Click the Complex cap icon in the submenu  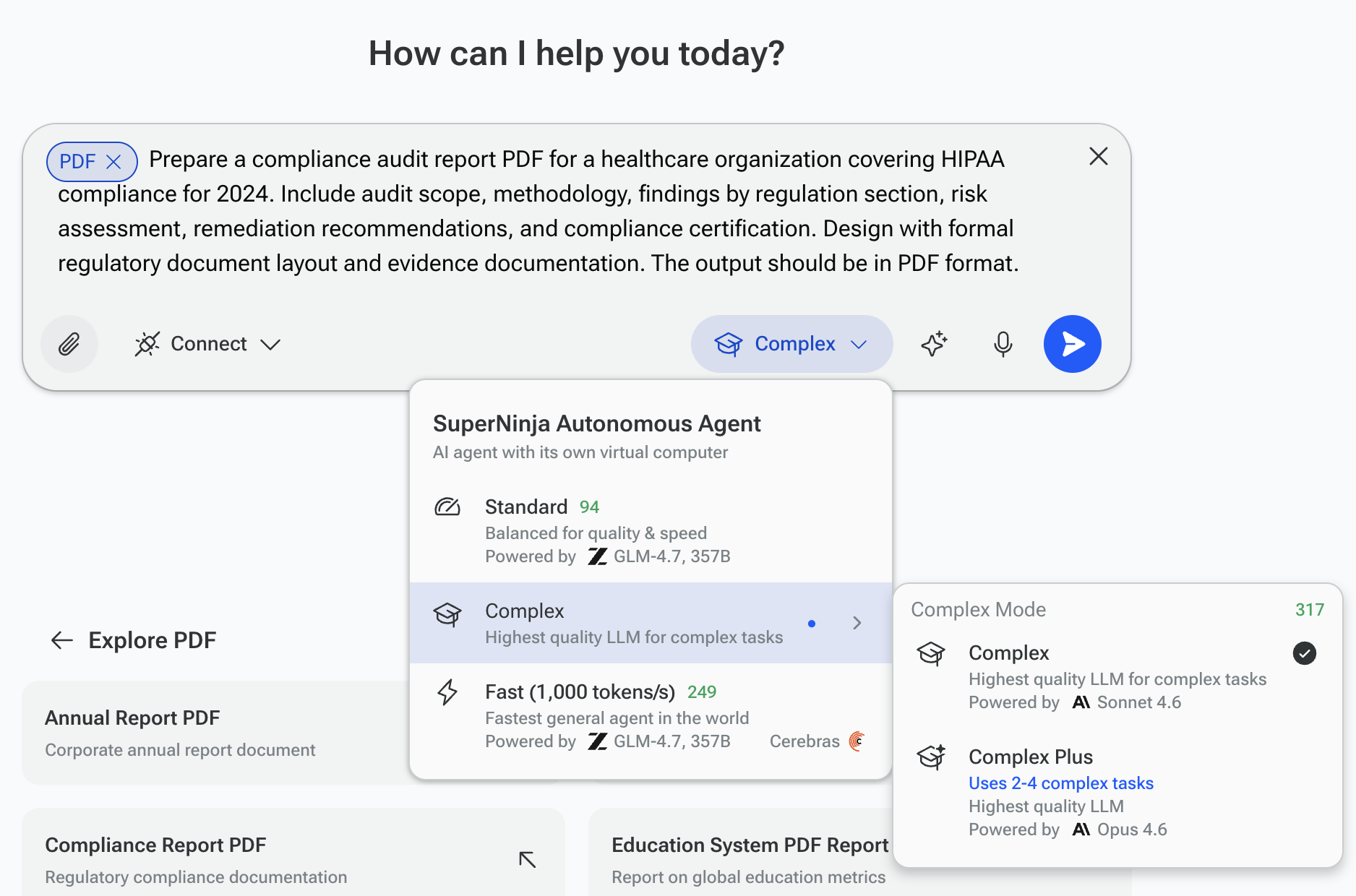931,653
